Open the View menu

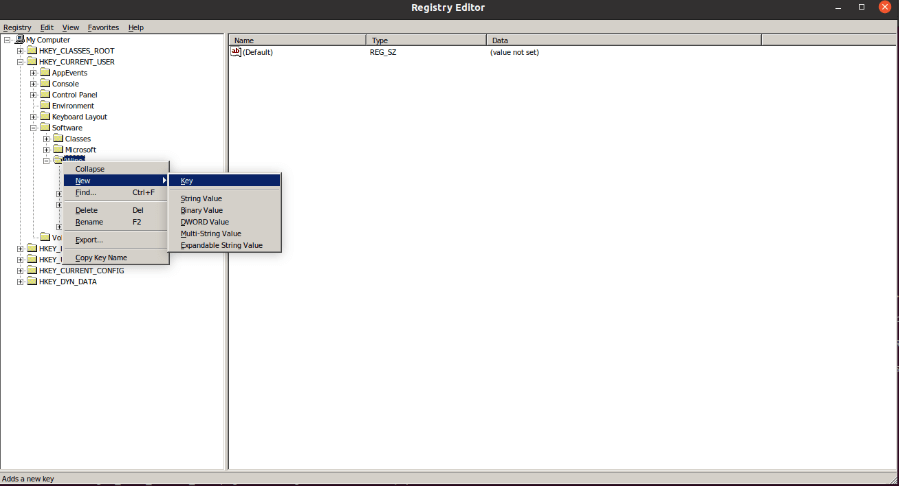pyautogui.click(x=71, y=27)
